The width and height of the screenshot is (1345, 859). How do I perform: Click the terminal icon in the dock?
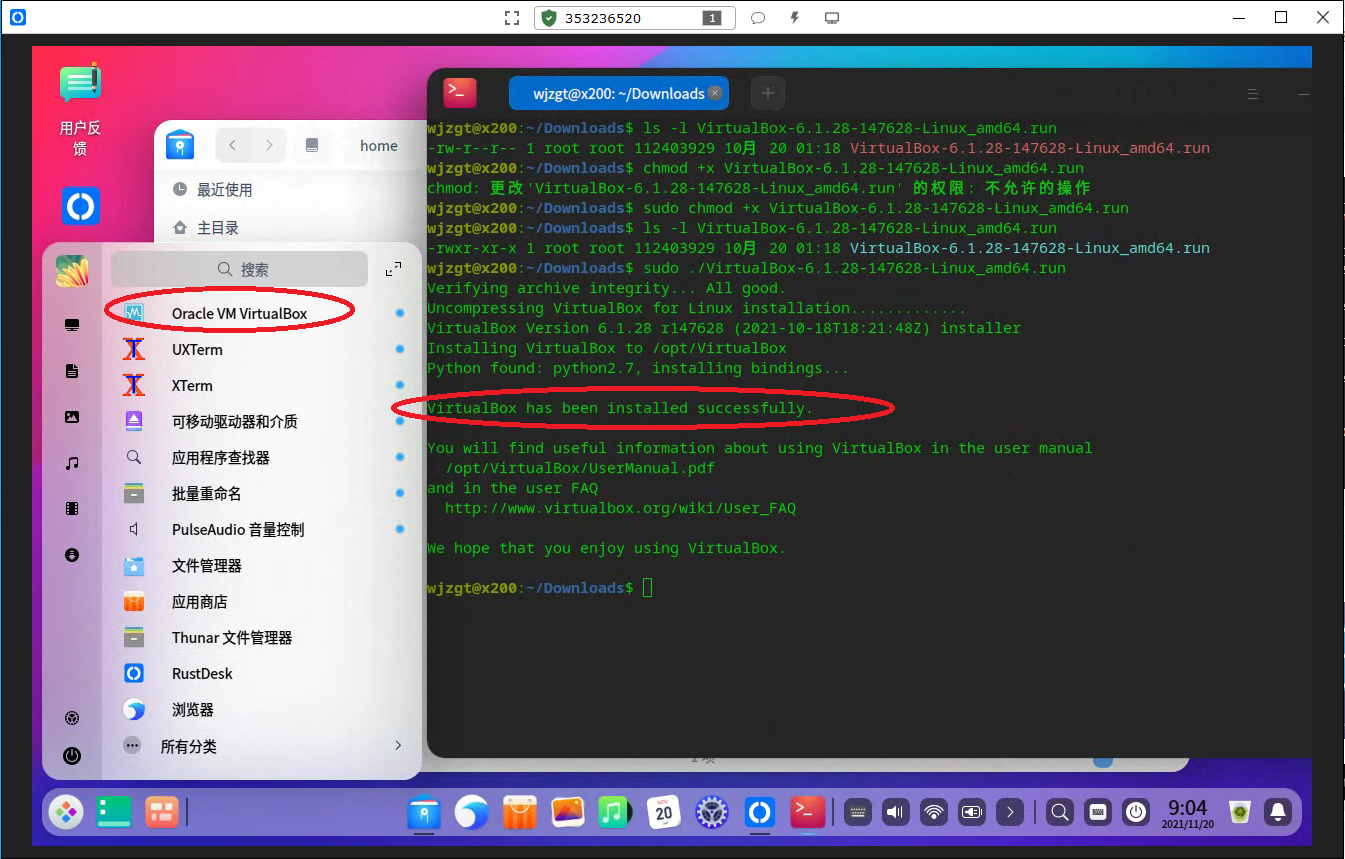click(806, 812)
